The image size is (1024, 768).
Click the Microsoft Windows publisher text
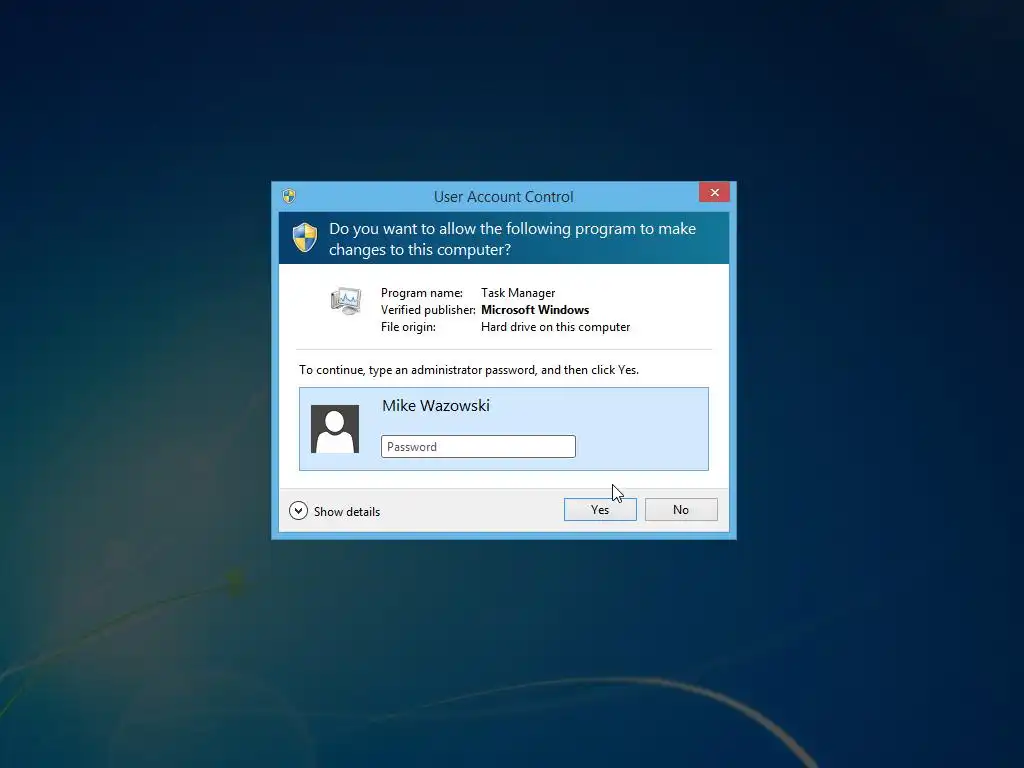[535, 310]
